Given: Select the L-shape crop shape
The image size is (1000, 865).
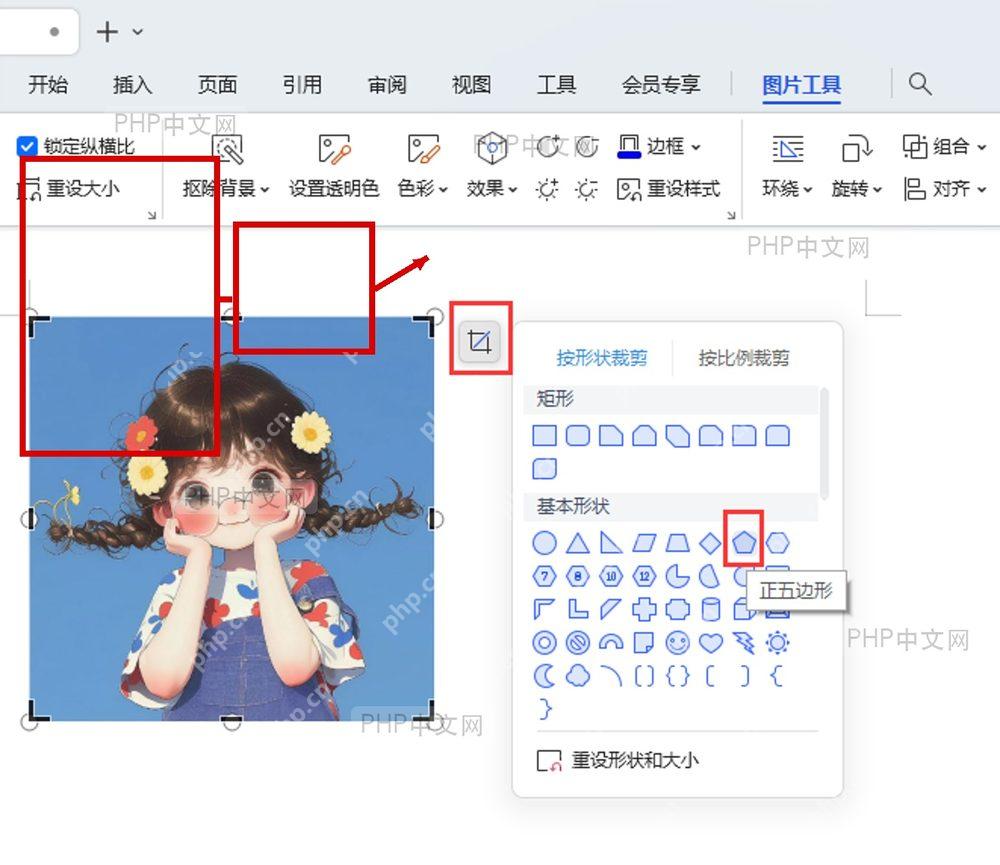Looking at the screenshot, I should click(578, 609).
